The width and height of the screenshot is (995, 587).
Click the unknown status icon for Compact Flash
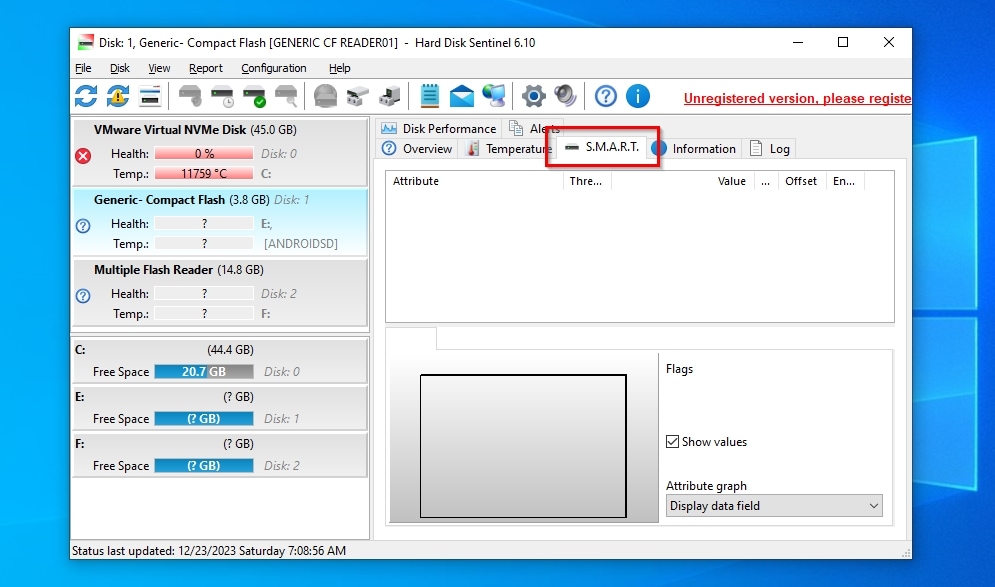pyautogui.click(x=83, y=226)
